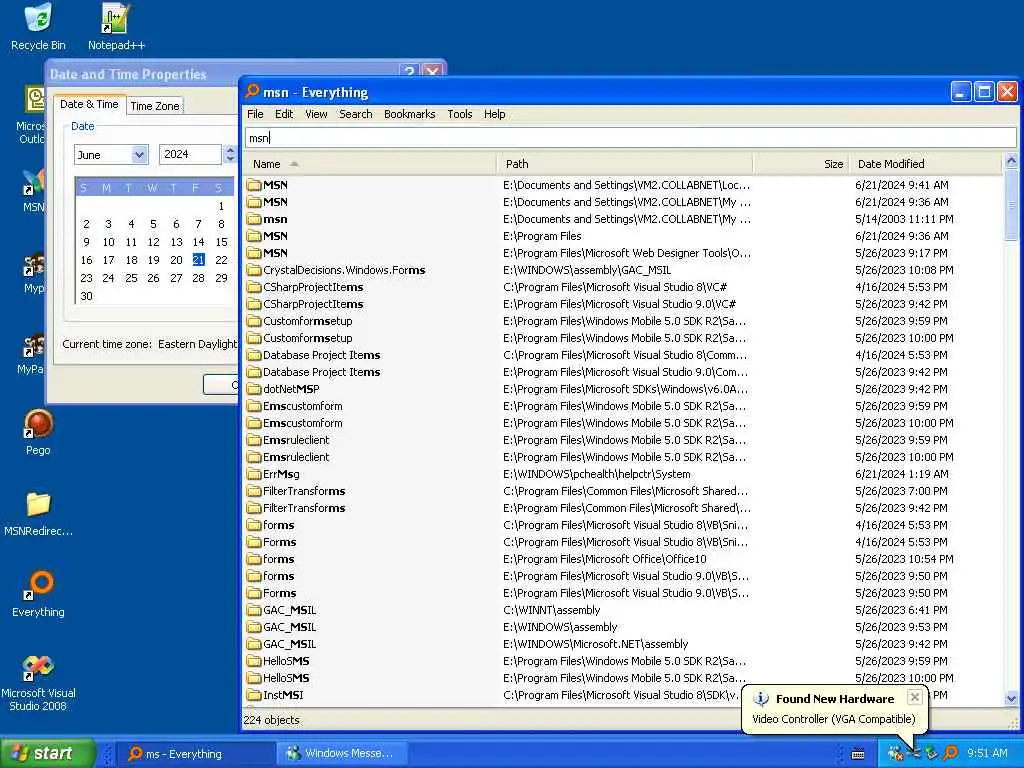
Task: Select the dotNetMSP folder result
Action: pyautogui.click(x=623, y=389)
